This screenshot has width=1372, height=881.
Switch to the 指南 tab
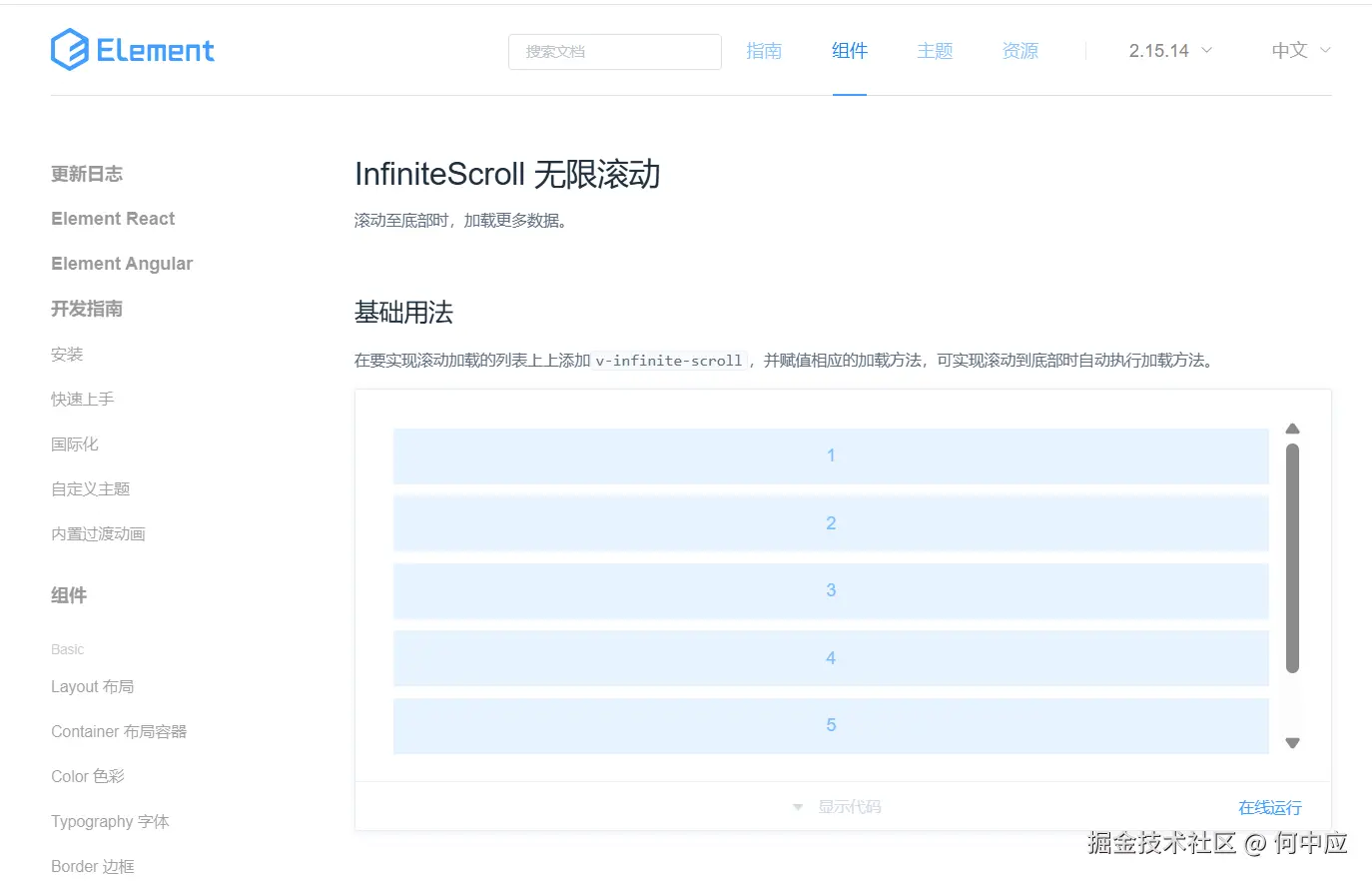pyautogui.click(x=764, y=51)
